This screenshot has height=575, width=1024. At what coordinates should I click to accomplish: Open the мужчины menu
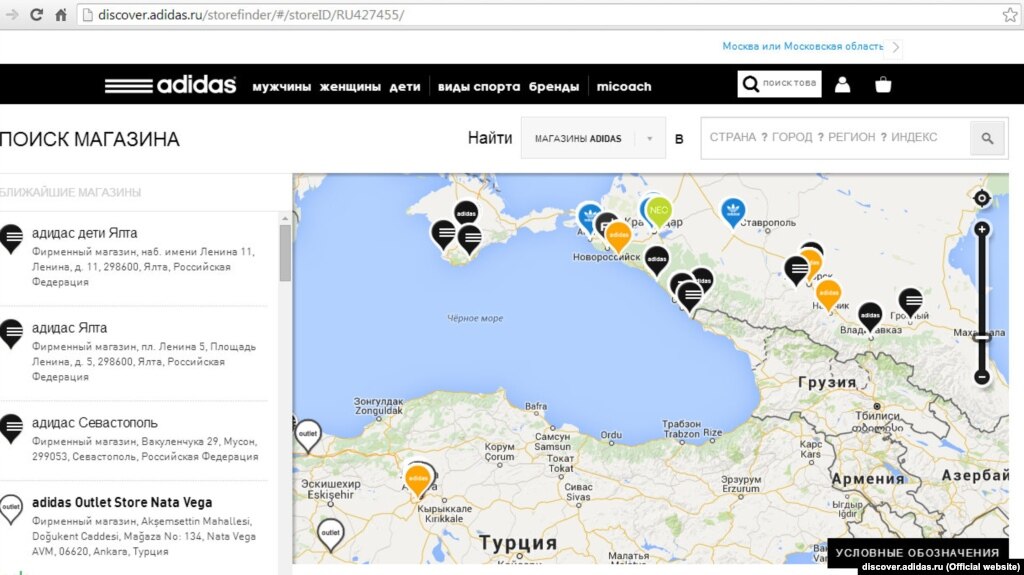pos(281,86)
